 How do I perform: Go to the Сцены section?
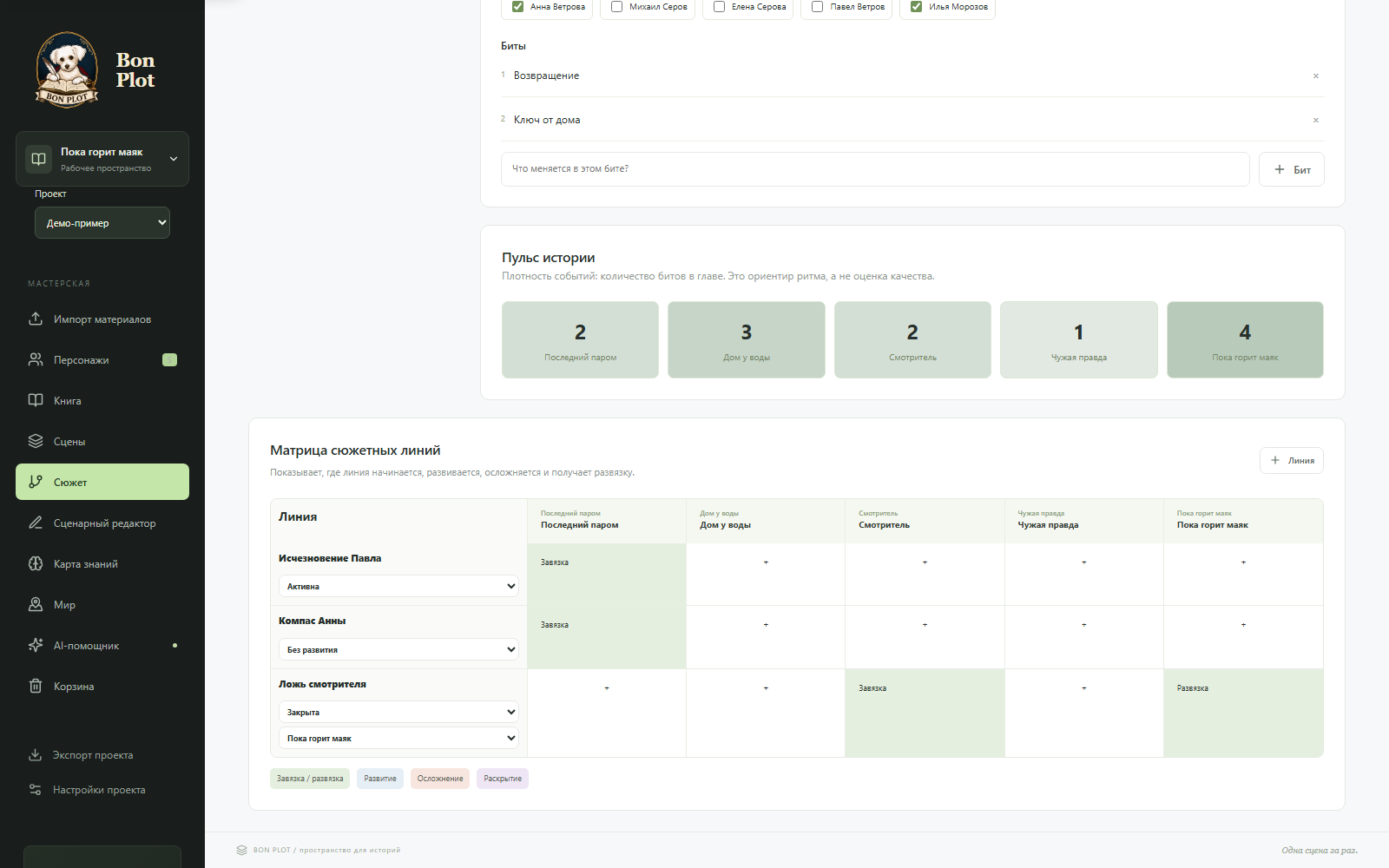[102, 441]
